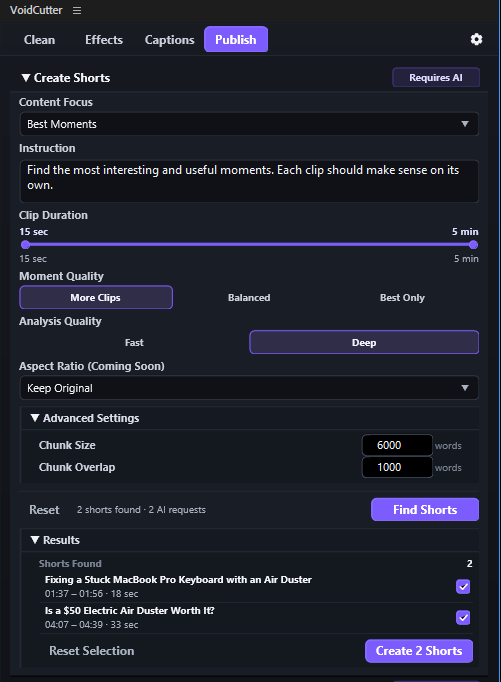Select Balanced moment quality
Image resolution: width=501 pixels, height=682 pixels.
point(249,298)
